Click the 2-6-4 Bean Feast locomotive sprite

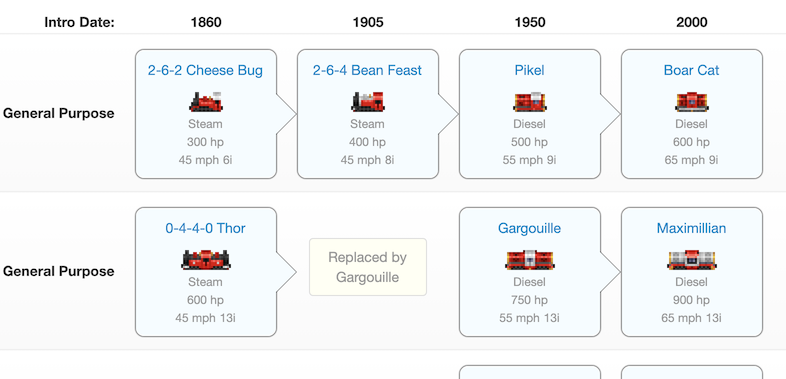pyautogui.click(x=368, y=101)
